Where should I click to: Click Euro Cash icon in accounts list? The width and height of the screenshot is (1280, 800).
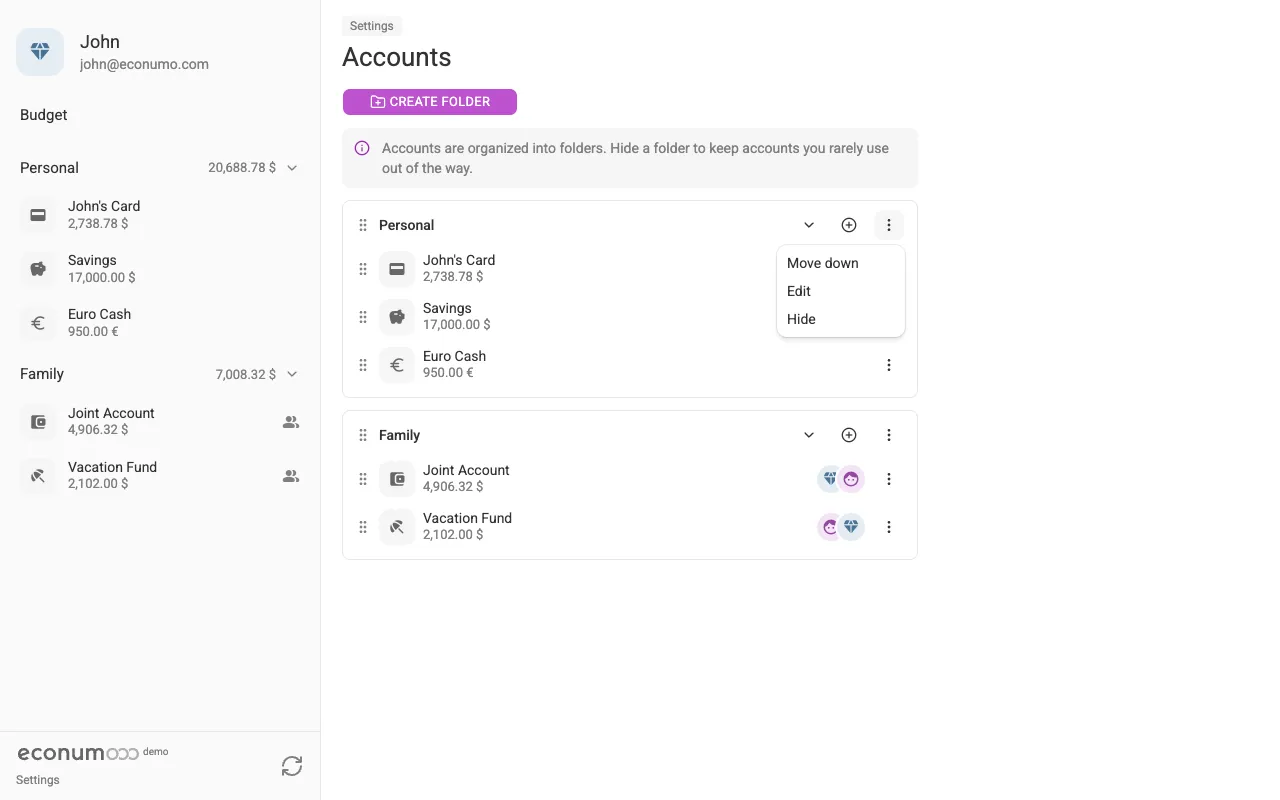(x=397, y=365)
